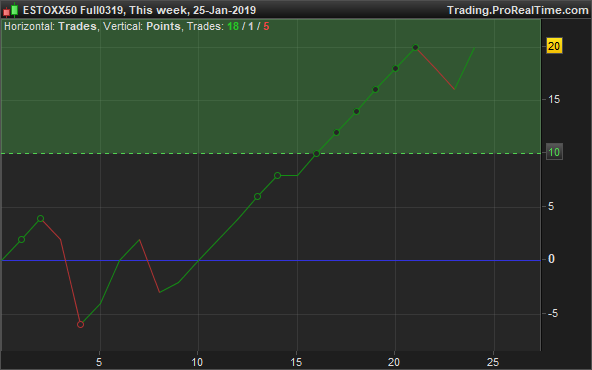Image resolution: width=592 pixels, height=370 pixels.
Task: Click the neutral trades count 1
Action: [251, 26]
